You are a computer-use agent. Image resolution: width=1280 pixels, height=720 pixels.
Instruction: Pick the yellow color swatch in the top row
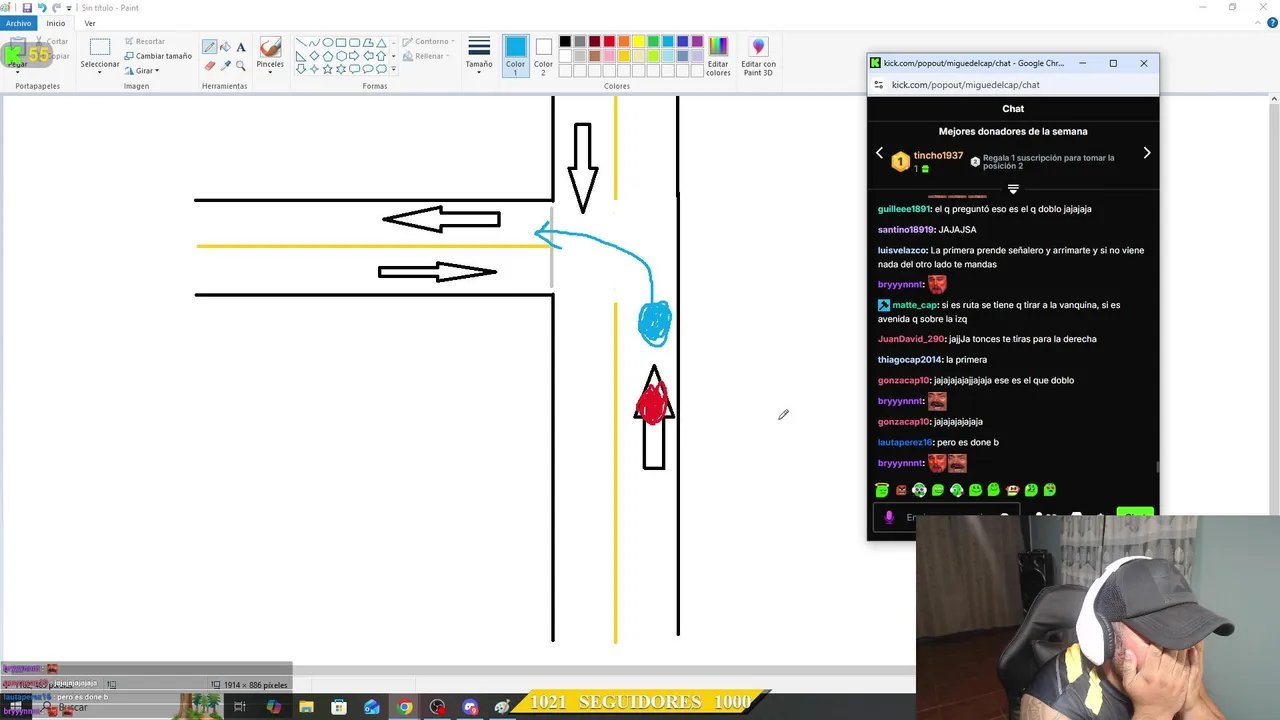click(638, 42)
